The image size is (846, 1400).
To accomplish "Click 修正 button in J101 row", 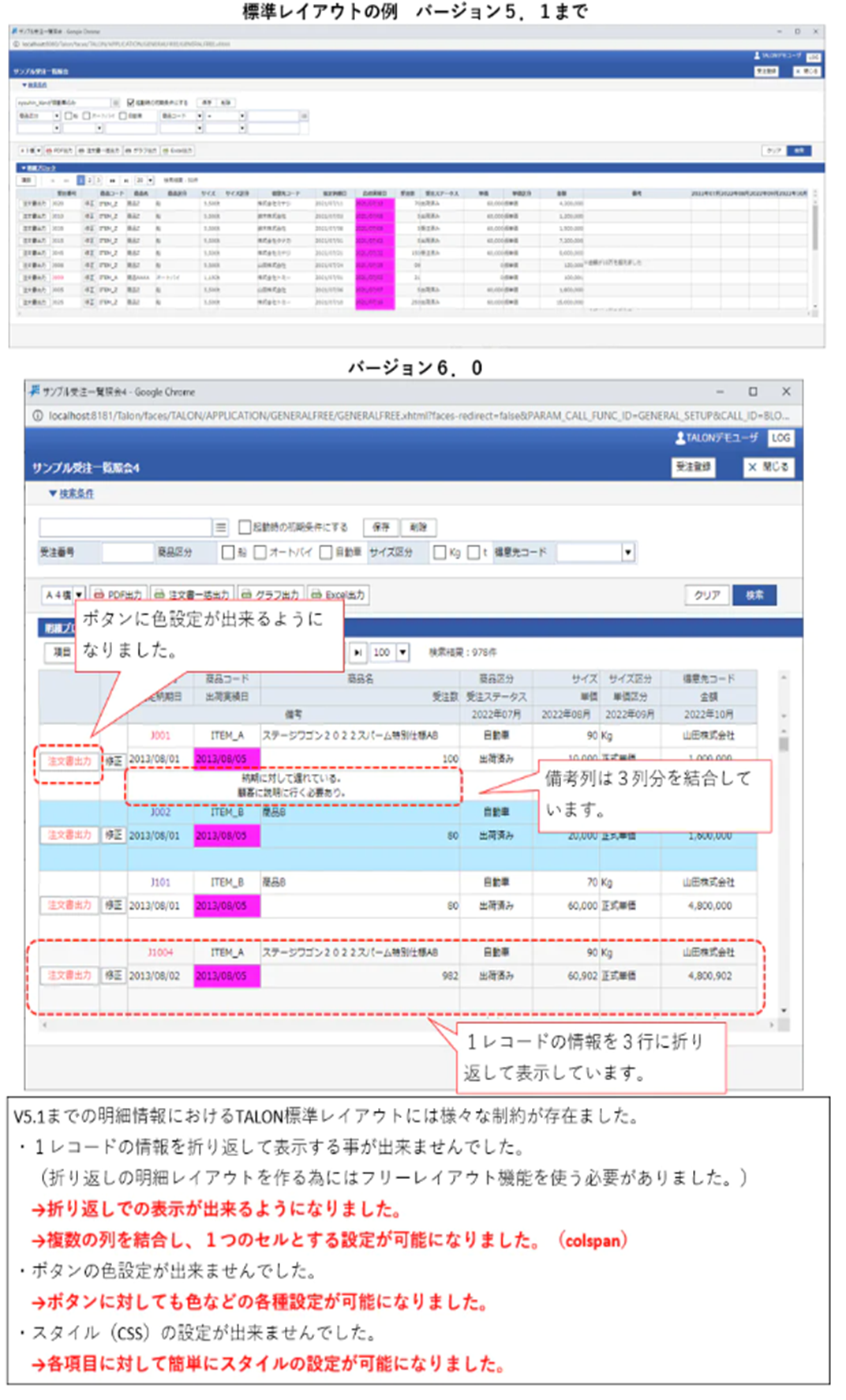I will pyautogui.click(x=114, y=905).
